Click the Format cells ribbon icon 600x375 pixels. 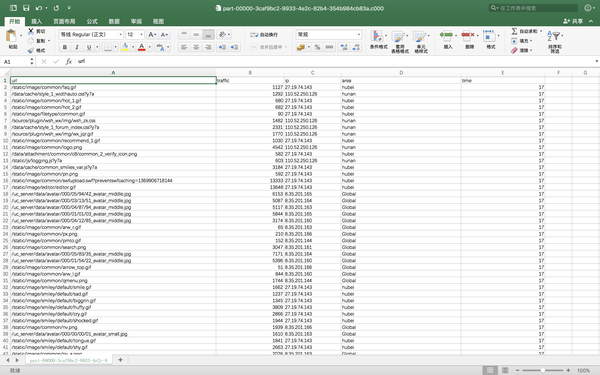click(x=489, y=36)
